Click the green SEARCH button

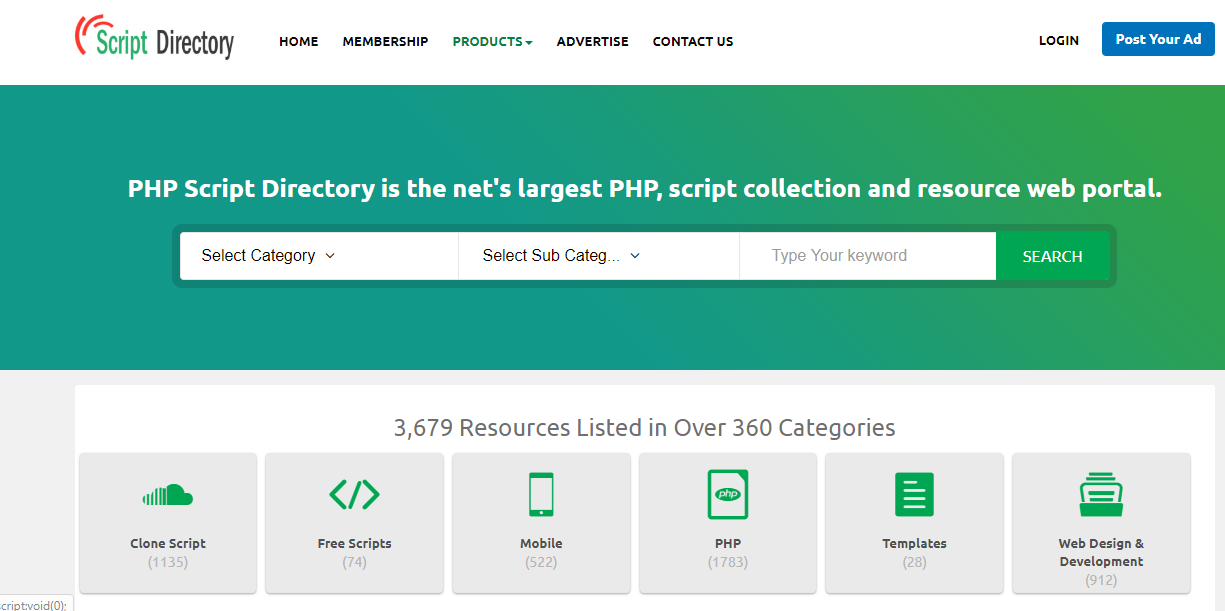pos(1052,256)
